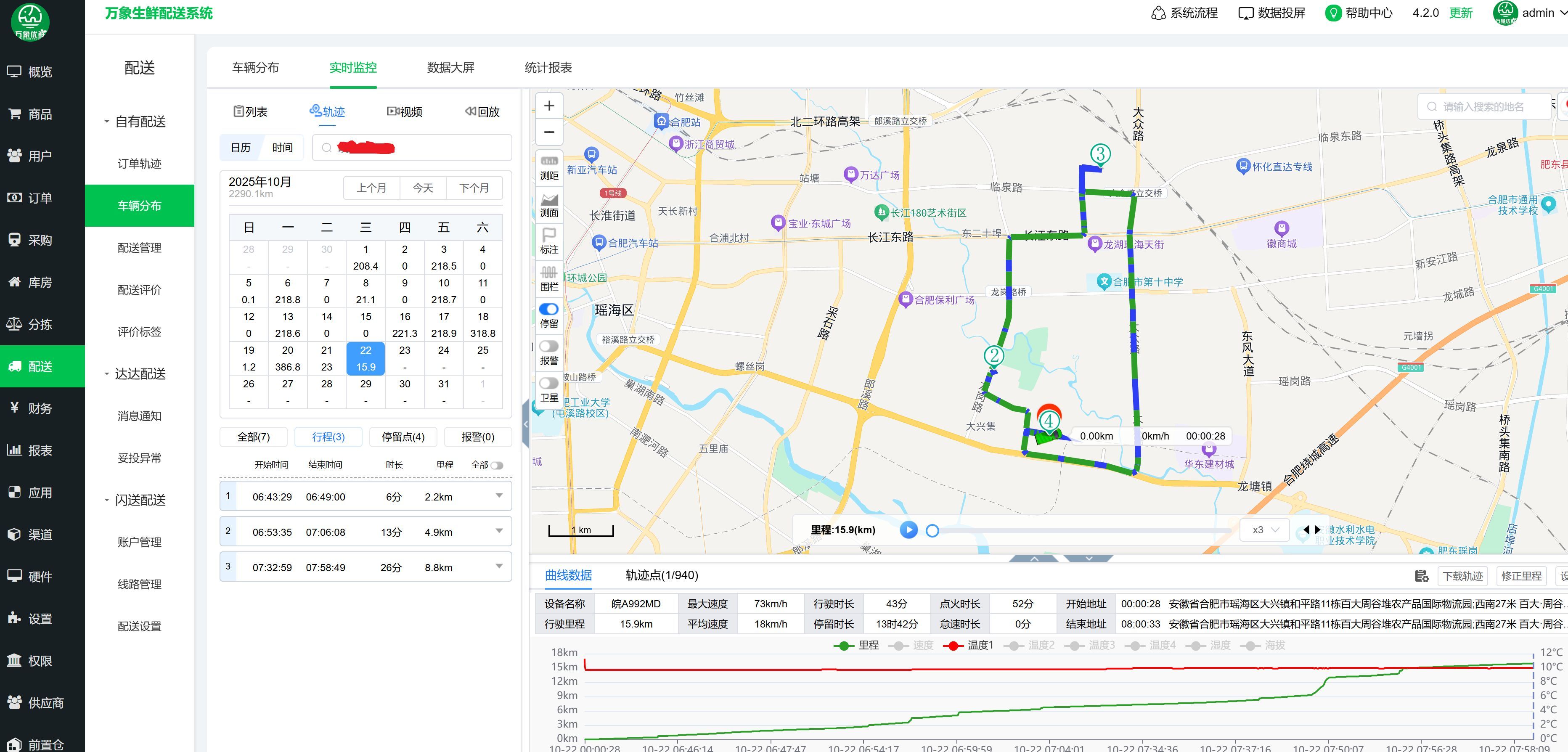Switch on the 卫星 satellite toggle

click(x=549, y=383)
